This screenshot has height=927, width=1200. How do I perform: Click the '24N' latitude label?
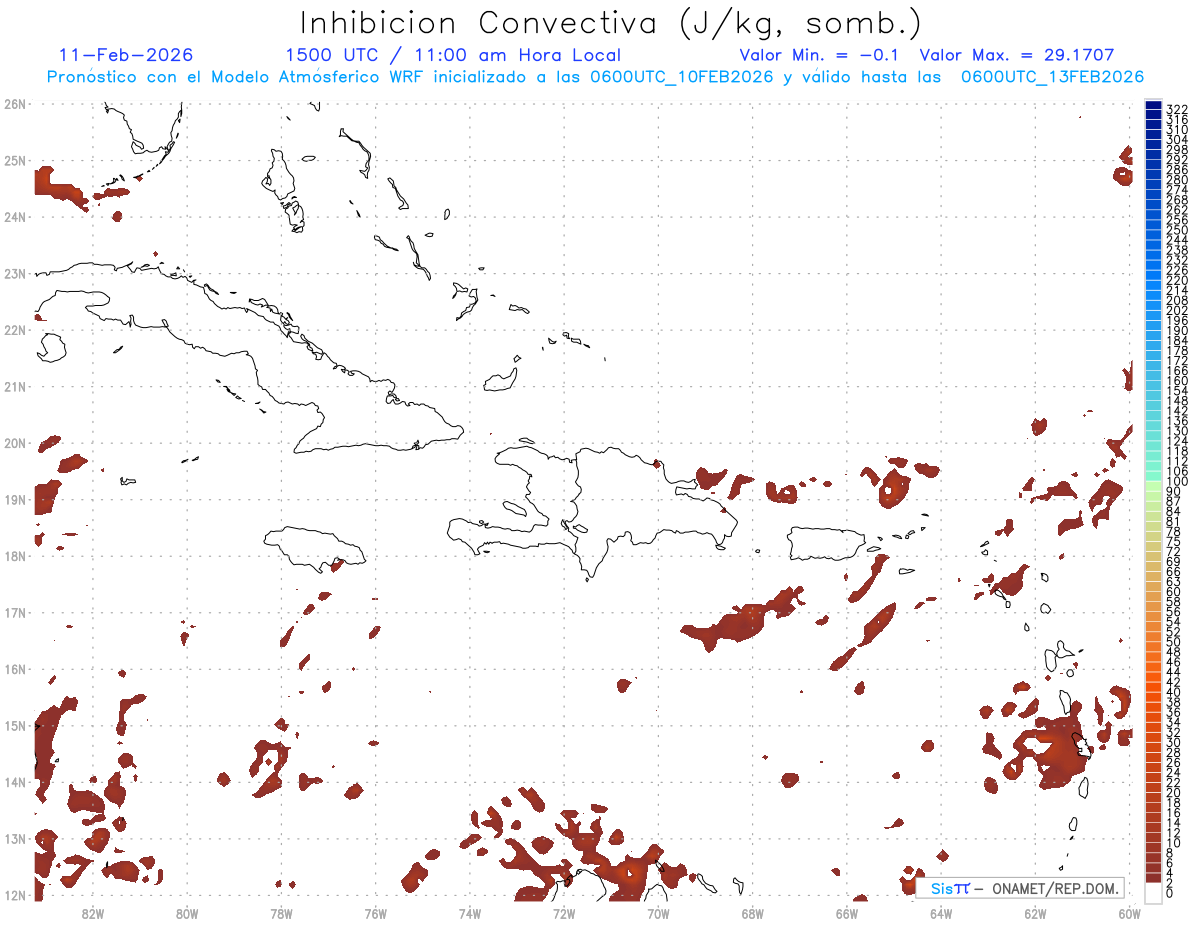[15, 217]
